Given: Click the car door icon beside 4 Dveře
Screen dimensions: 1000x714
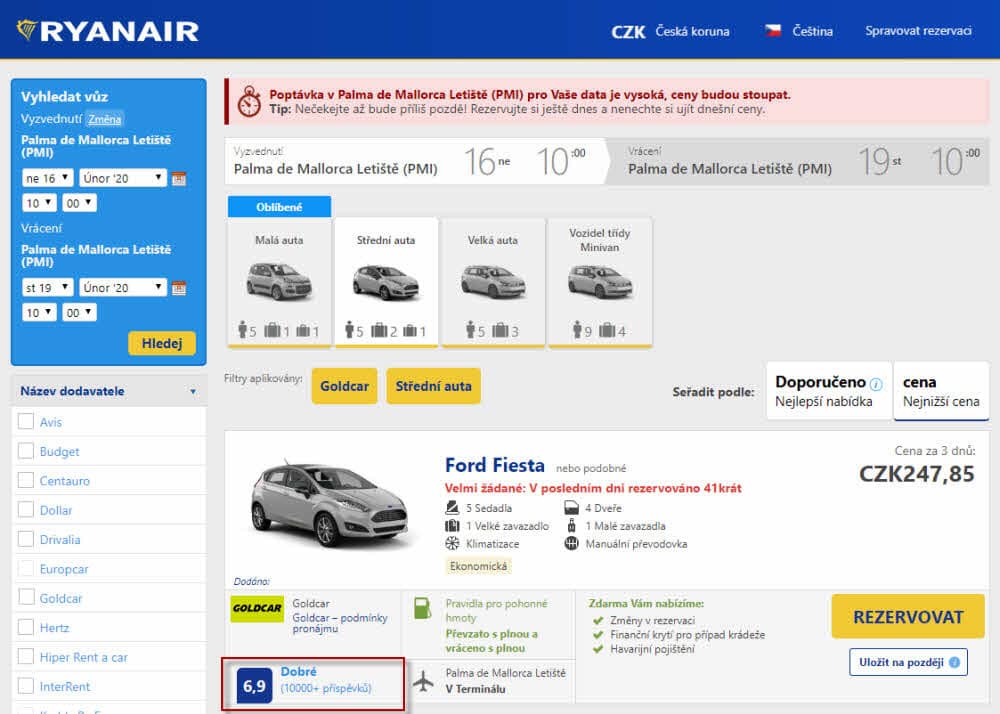Looking at the screenshot, I should coord(571,507).
